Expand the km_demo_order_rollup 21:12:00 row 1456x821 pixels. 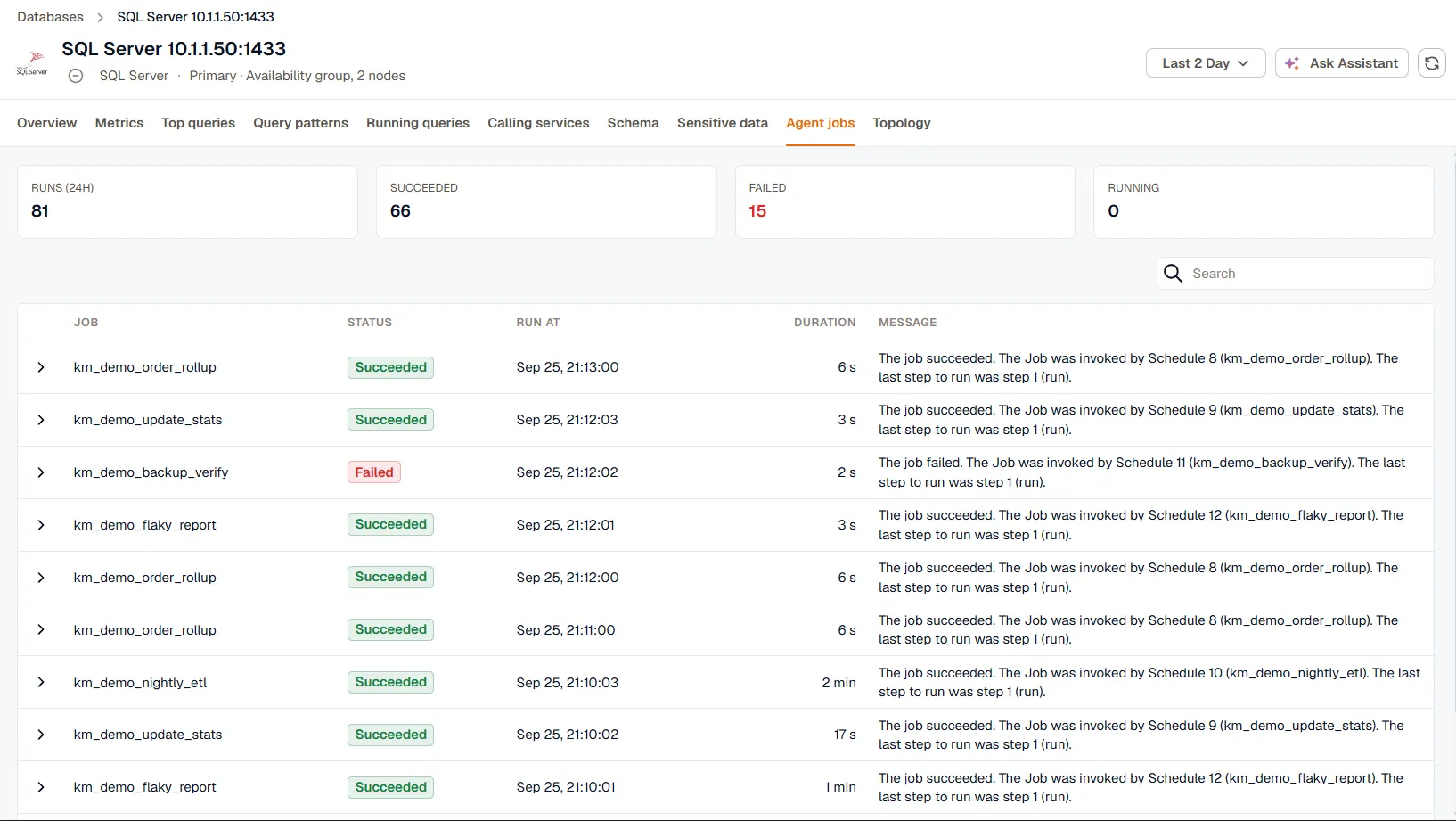(x=40, y=578)
